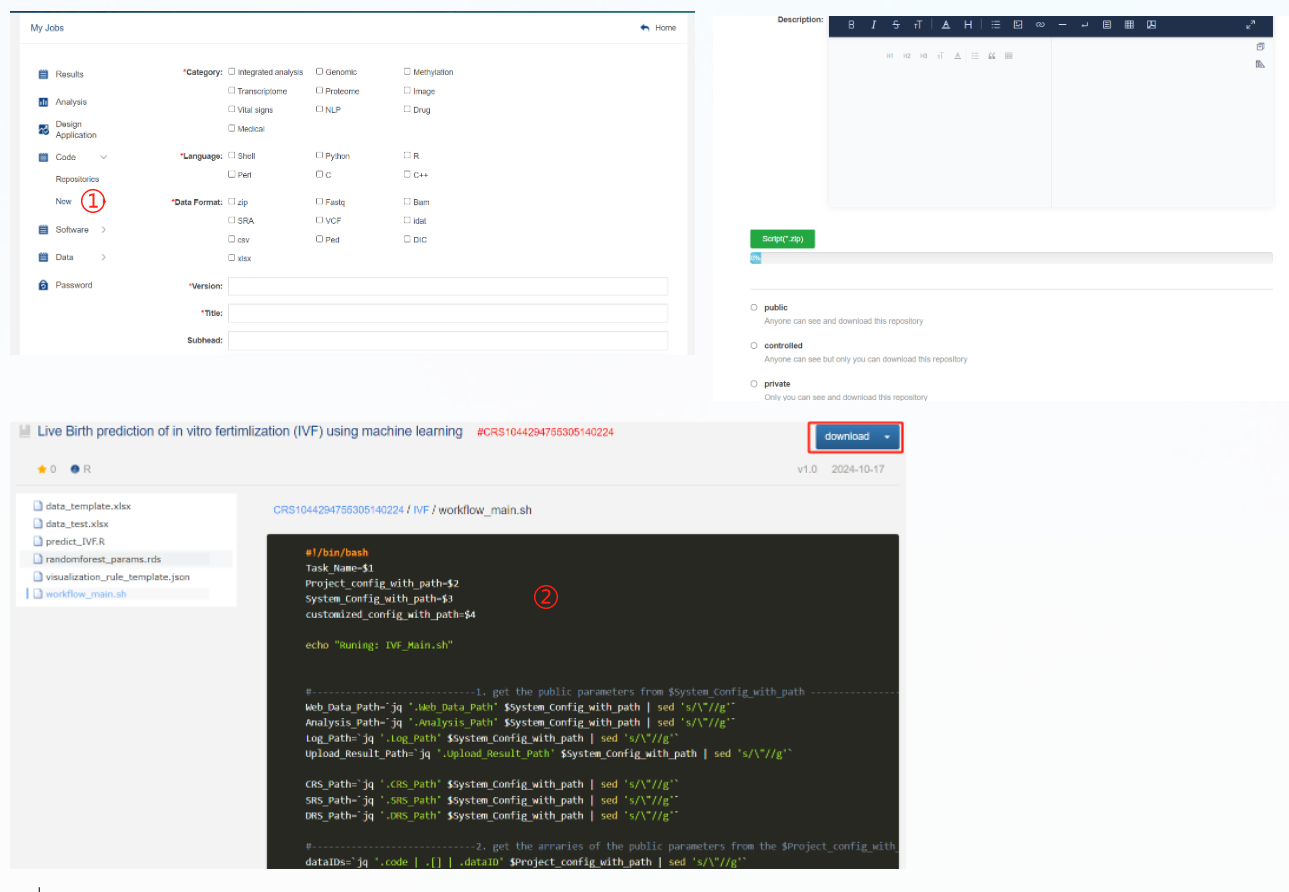Select the private visibility radio button

point(753,384)
